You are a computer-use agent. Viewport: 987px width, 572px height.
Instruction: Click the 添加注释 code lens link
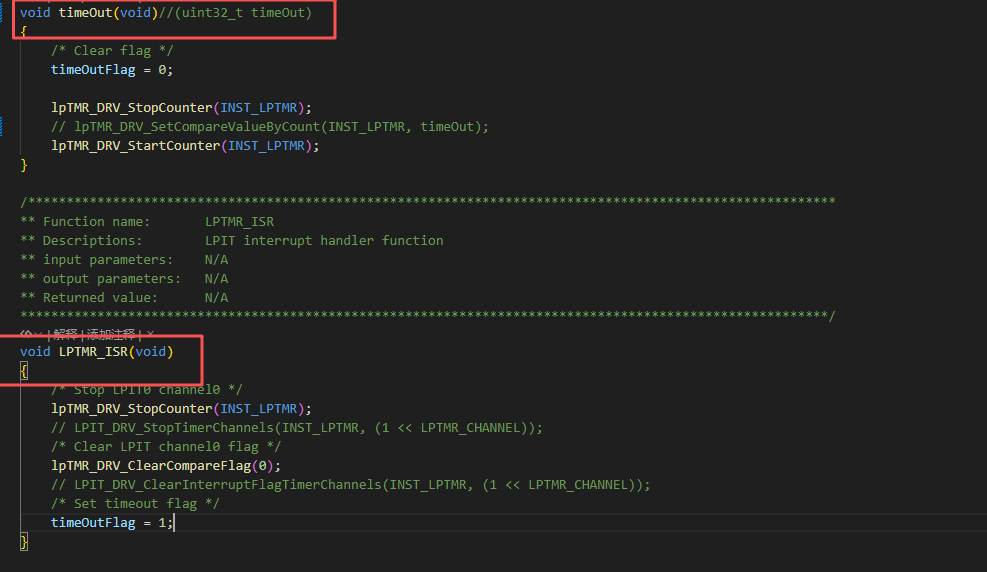[110, 334]
